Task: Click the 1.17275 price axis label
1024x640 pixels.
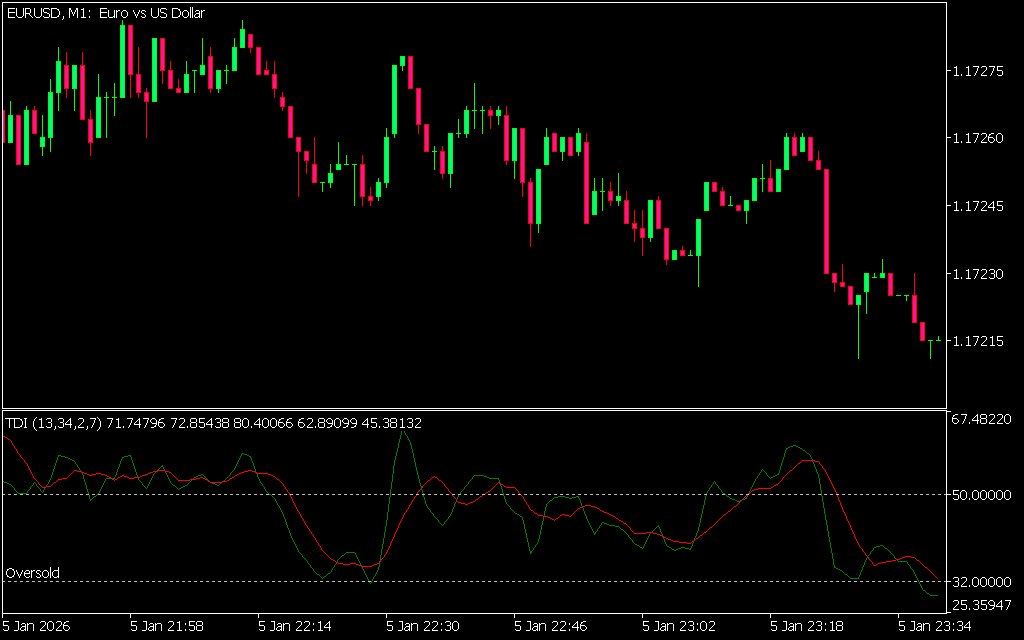Action: coord(977,71)
